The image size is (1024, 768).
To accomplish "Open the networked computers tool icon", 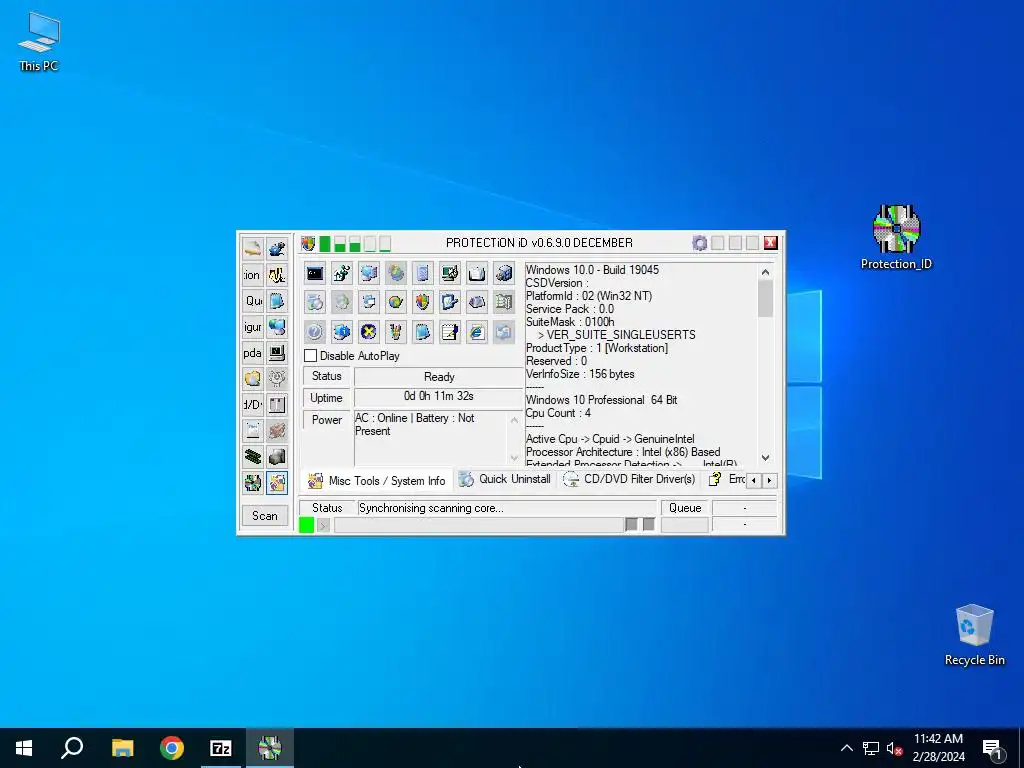I will (369, 273).
